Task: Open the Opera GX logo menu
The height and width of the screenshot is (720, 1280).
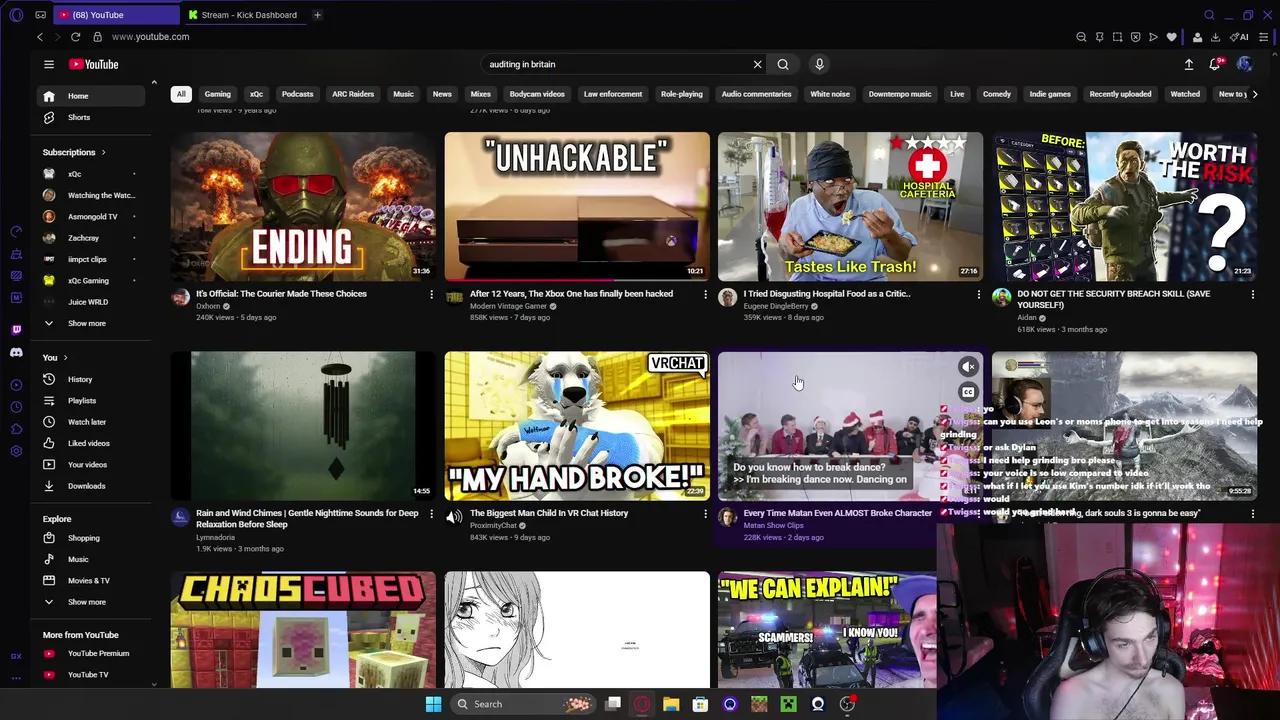Action: click(x=16, y=15)
